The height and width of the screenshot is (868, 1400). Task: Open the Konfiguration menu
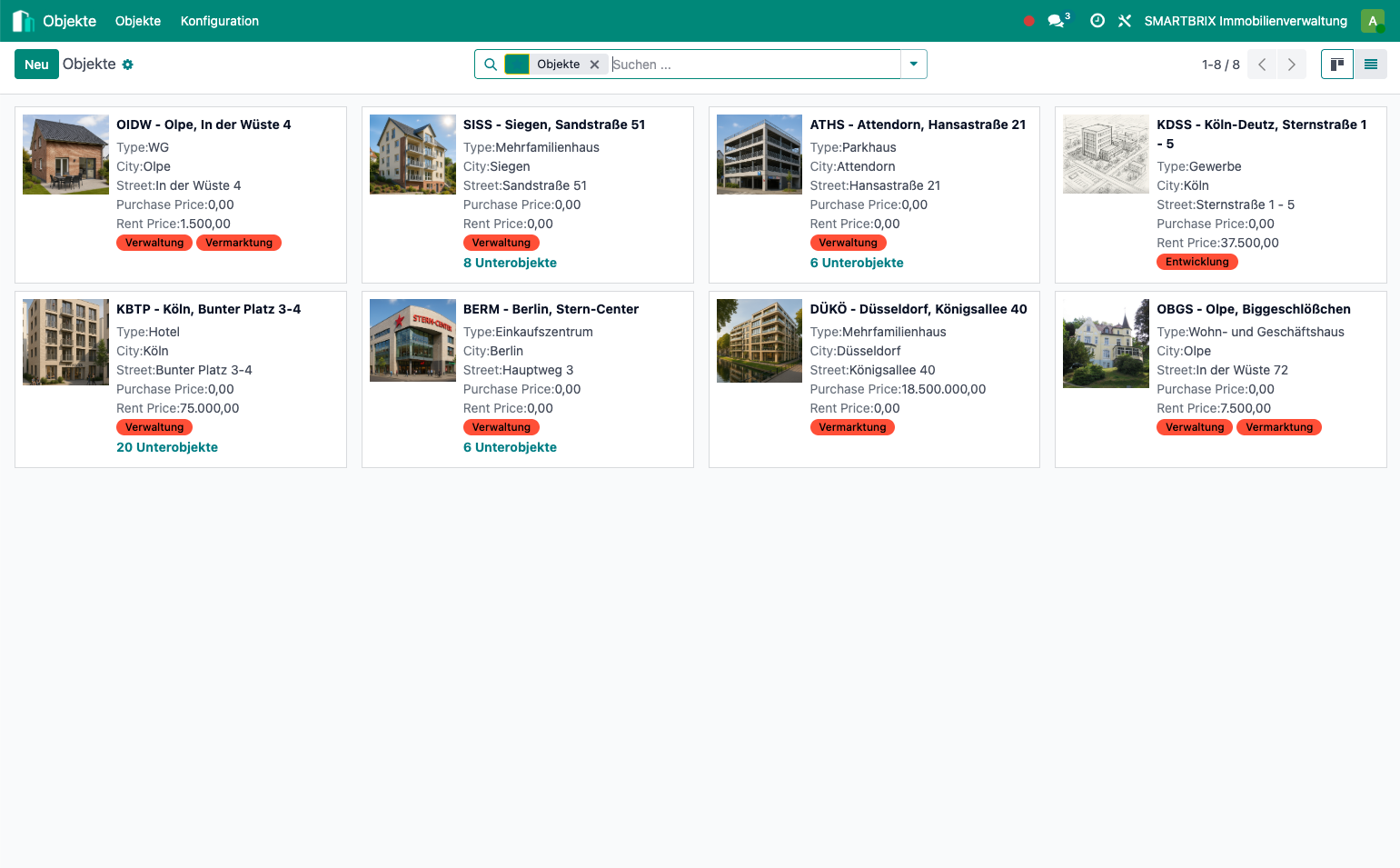[219, 21]
